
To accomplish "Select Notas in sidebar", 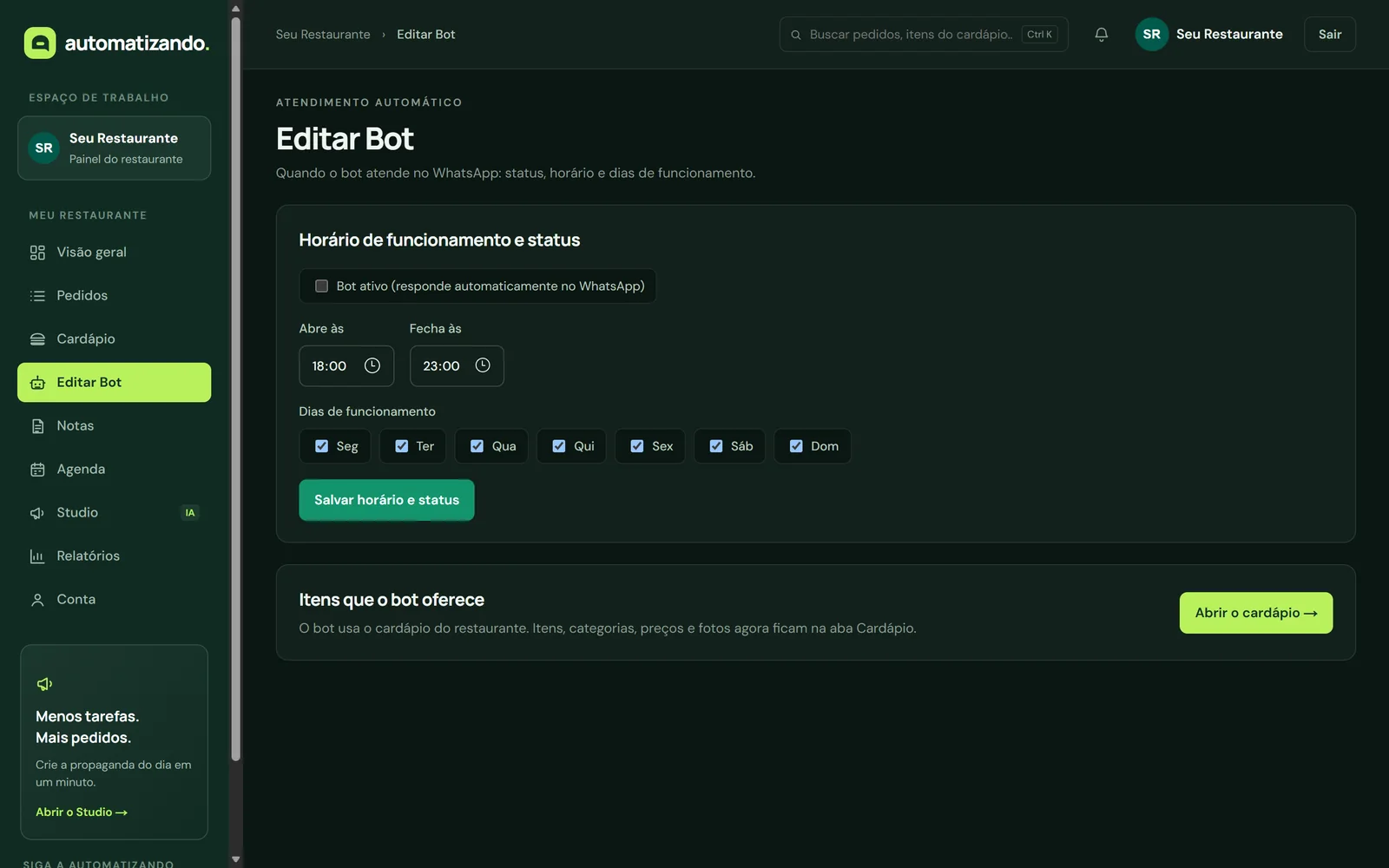I will click(114, 426).
